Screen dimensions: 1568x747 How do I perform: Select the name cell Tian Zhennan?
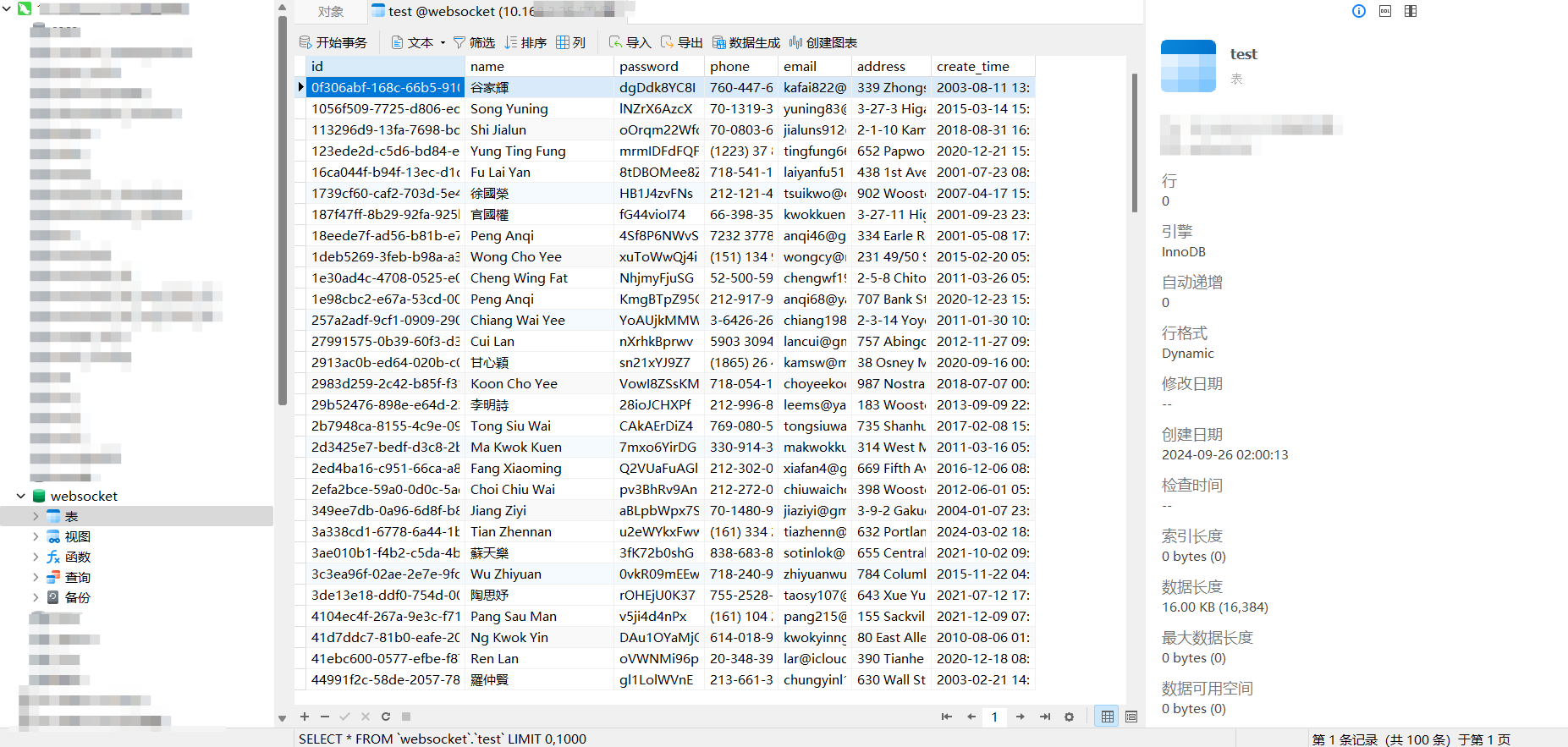539,531
